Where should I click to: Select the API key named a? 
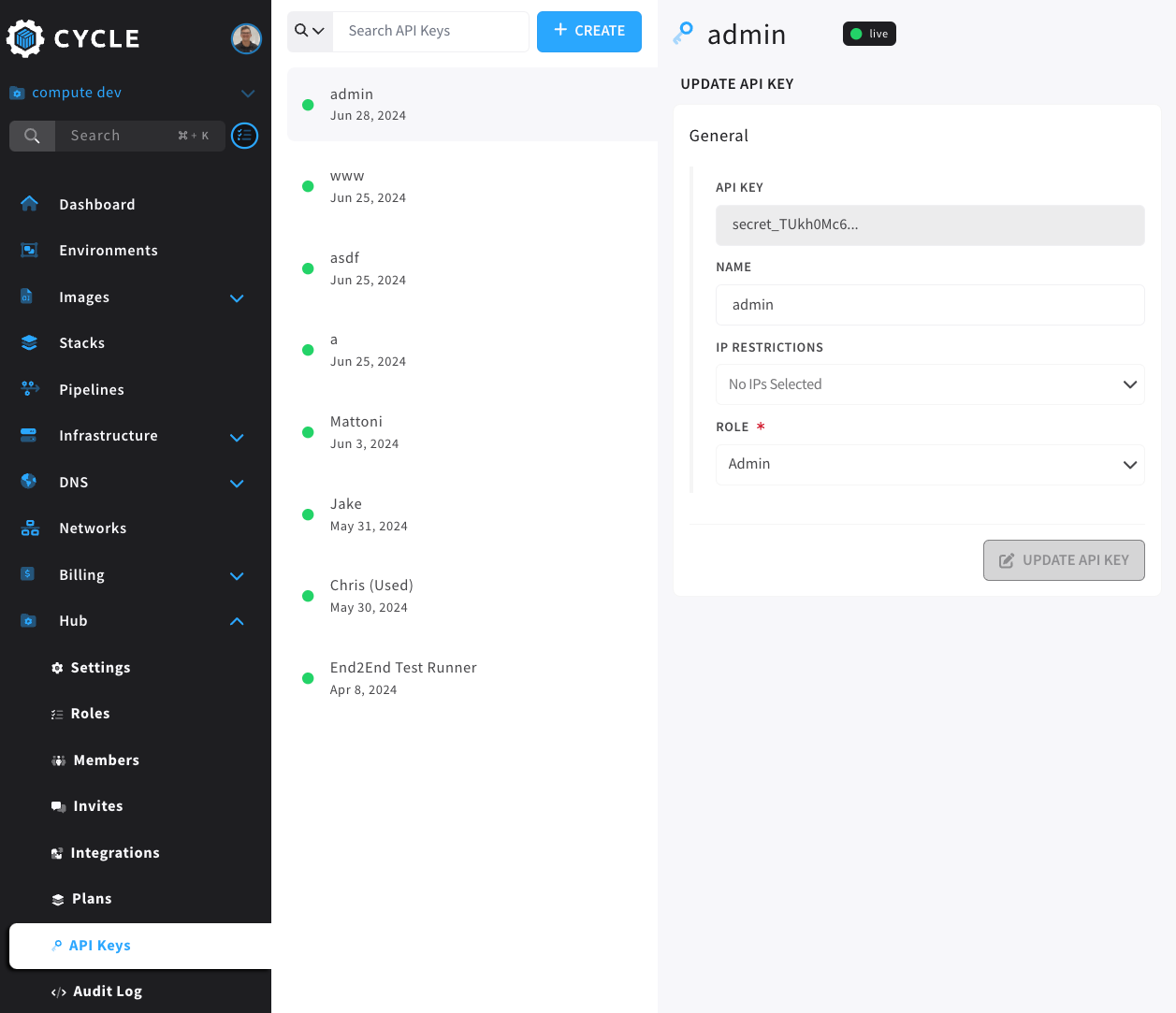(472, 350)
